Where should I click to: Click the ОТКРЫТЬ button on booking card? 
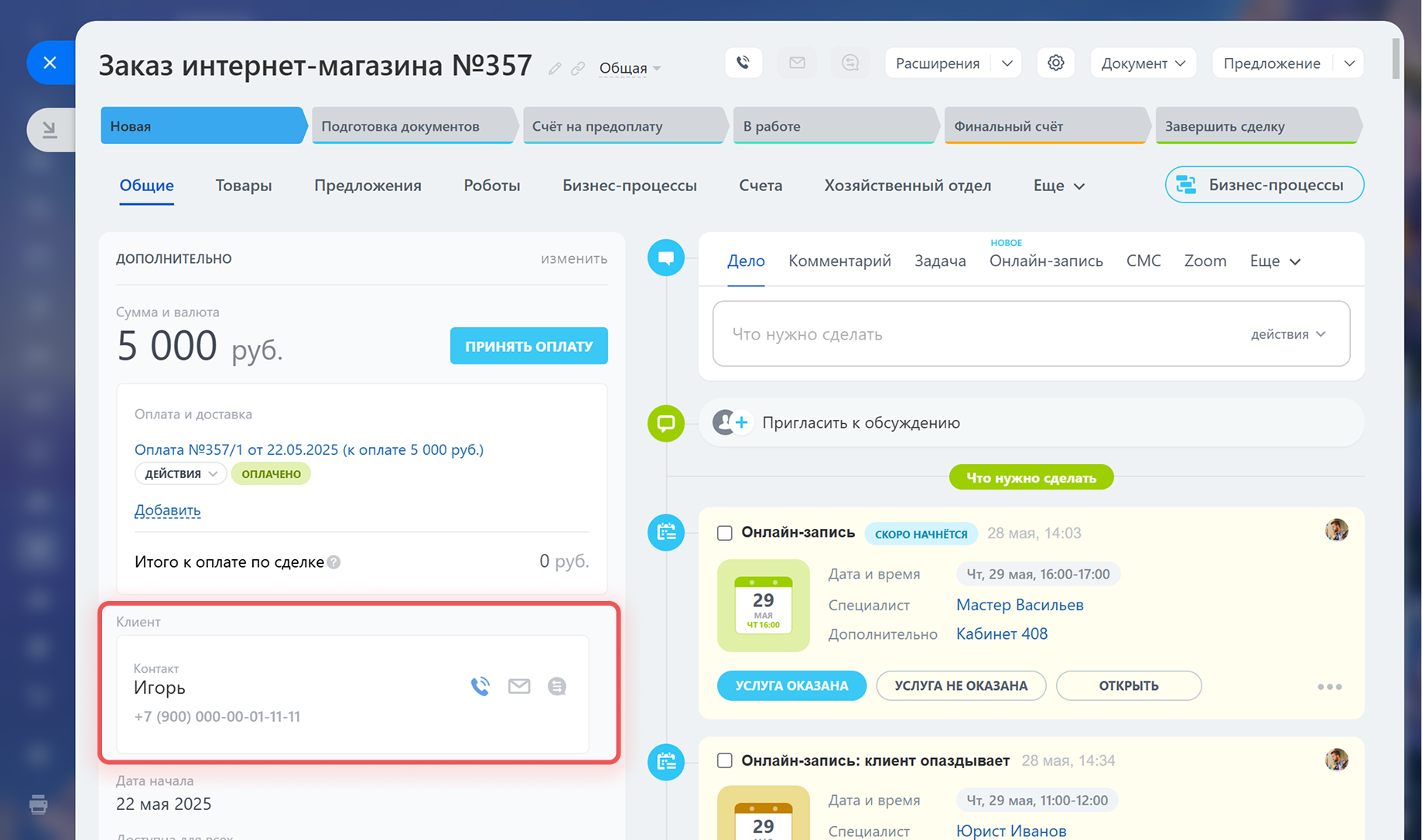[1129, 685]
